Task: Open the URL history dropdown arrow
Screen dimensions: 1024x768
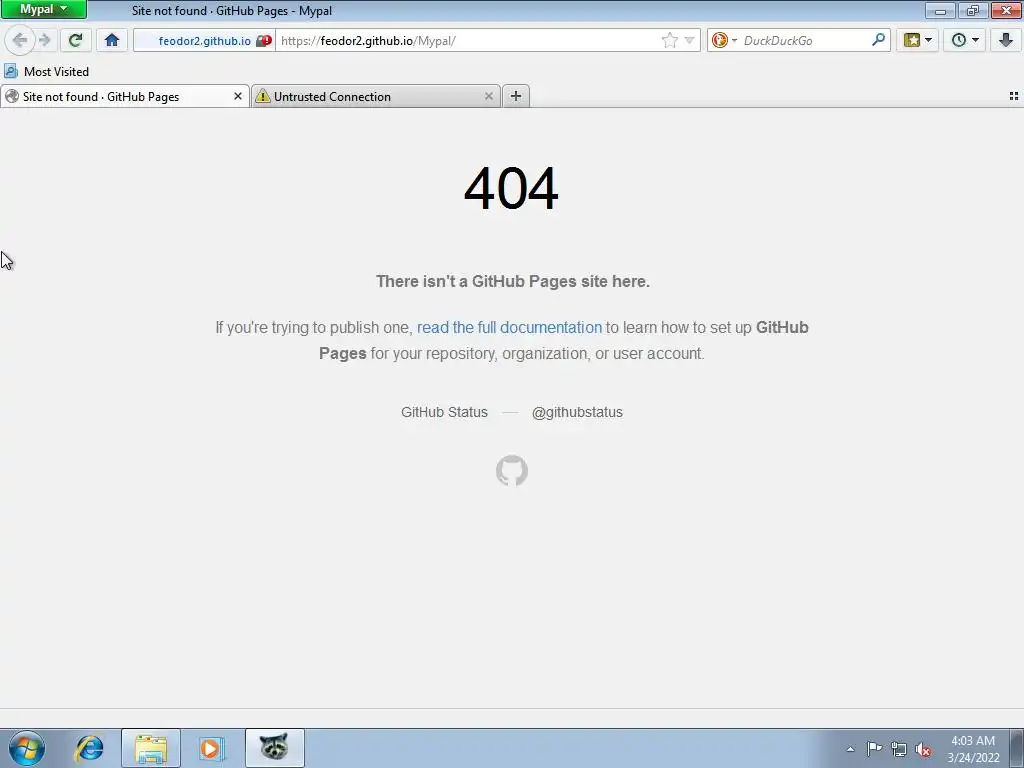Action: 689,40
